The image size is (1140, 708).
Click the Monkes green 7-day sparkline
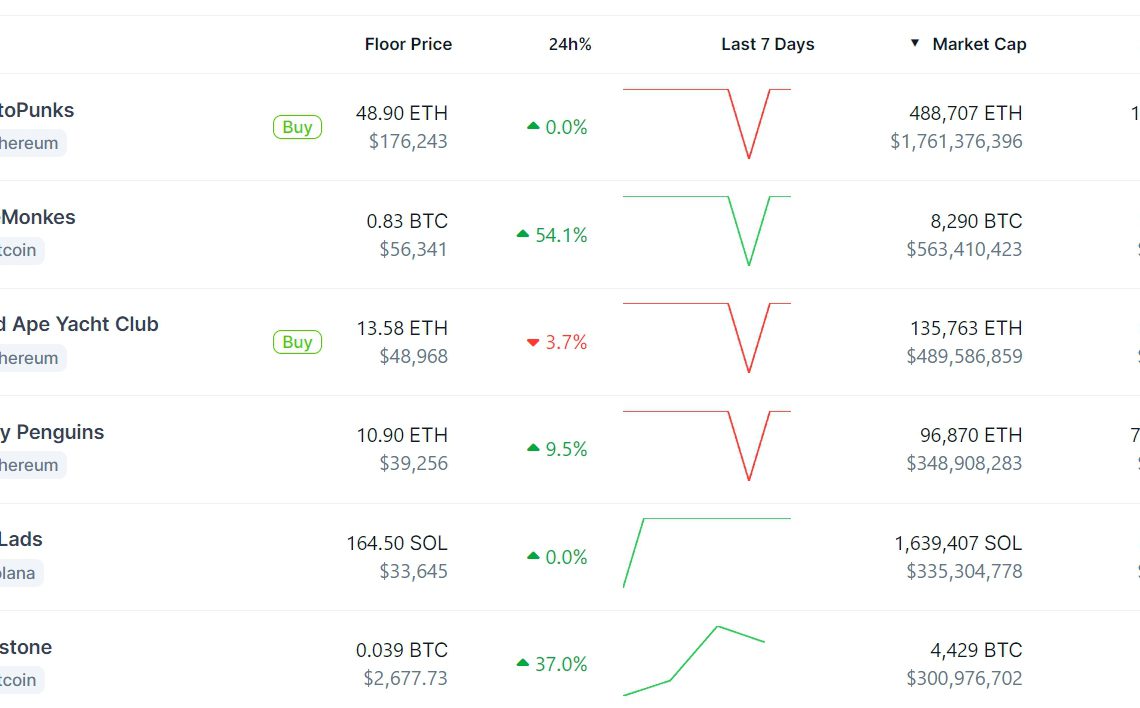706,231
